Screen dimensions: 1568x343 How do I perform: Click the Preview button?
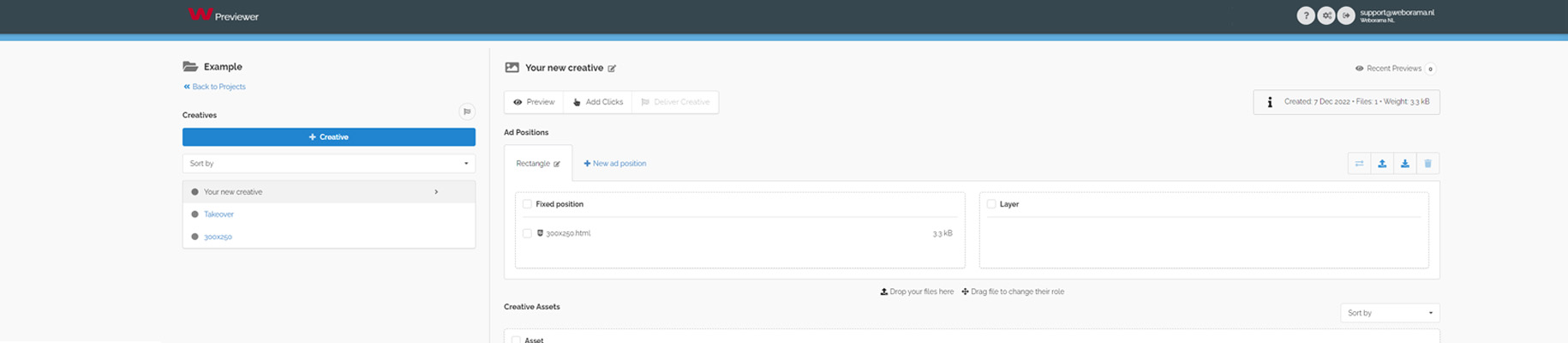[534, 102]
